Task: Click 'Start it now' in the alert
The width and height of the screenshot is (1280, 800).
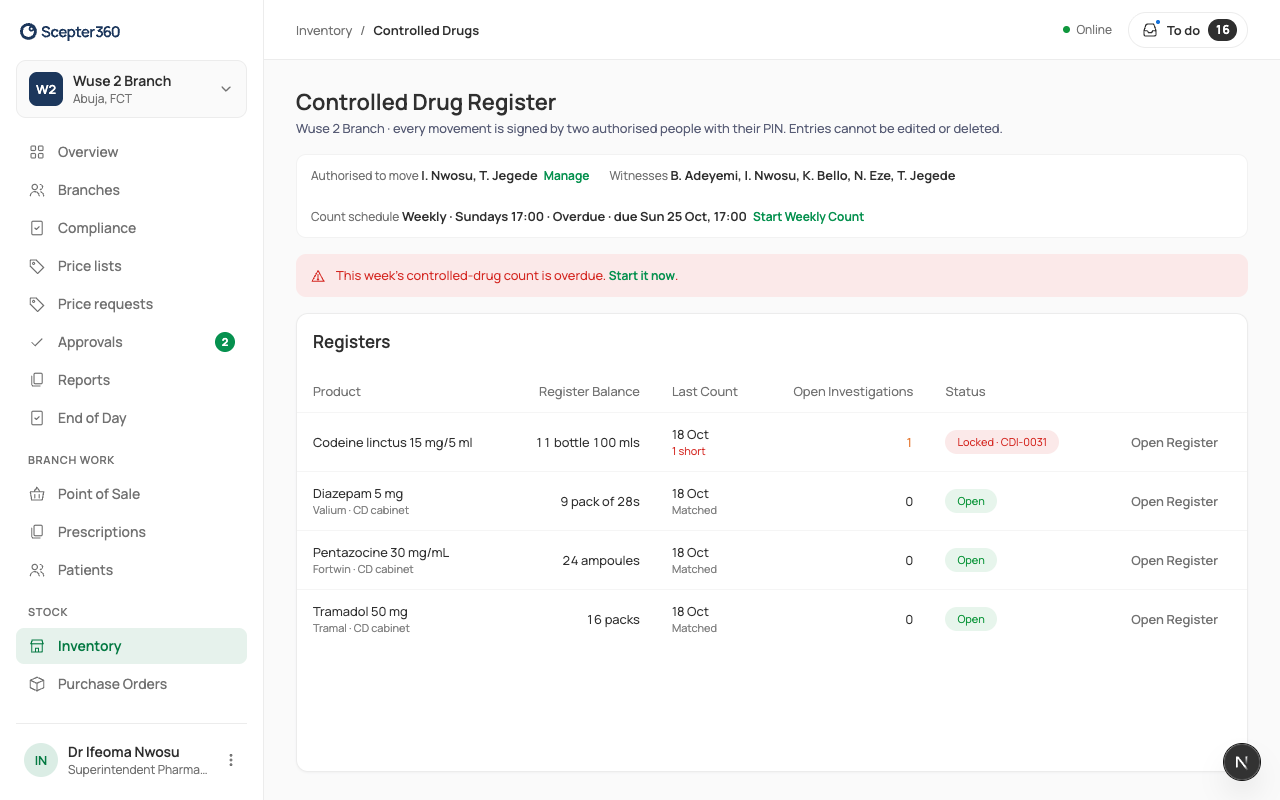Action: 642,276
